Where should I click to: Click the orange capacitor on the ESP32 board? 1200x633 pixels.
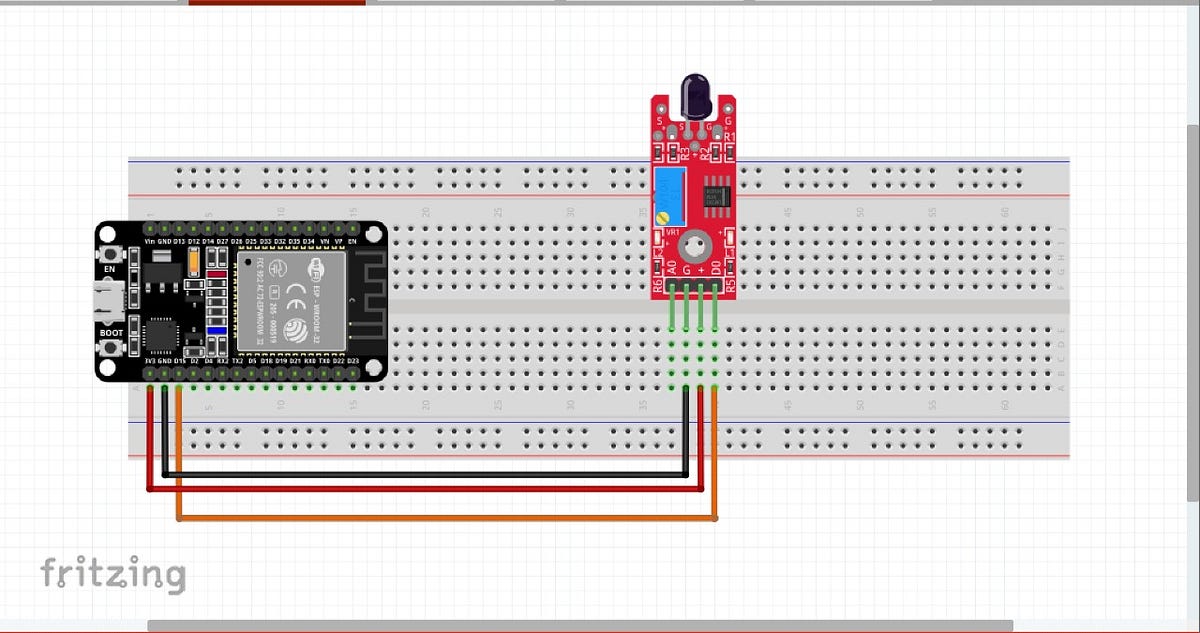tap(194, 263)
